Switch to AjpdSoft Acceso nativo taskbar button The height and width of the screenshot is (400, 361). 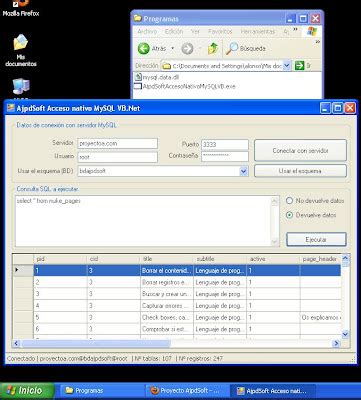point(273,391)
